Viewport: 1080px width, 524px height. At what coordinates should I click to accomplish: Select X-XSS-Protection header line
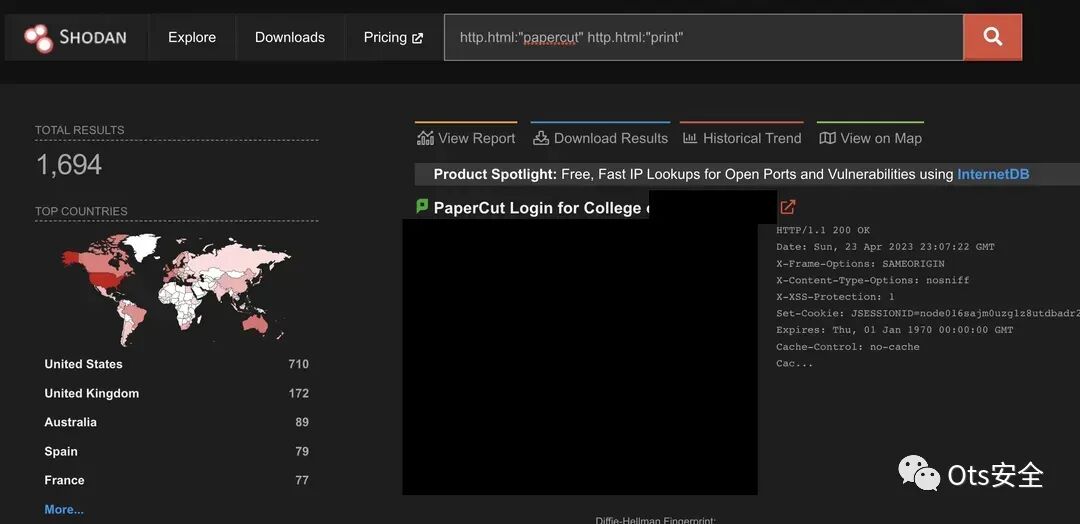coord(835,297)
